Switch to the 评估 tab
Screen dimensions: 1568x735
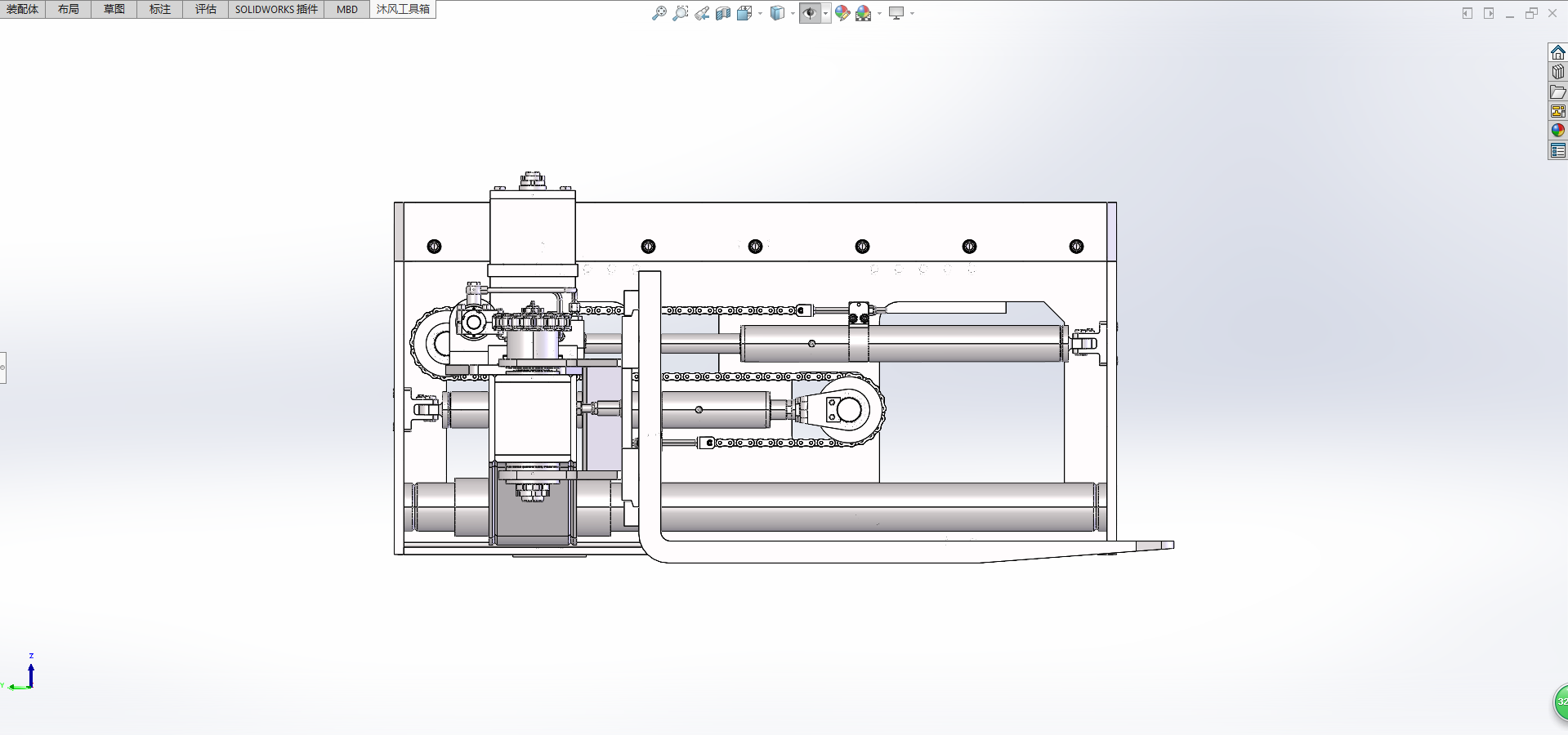click(x=206, y=9)
